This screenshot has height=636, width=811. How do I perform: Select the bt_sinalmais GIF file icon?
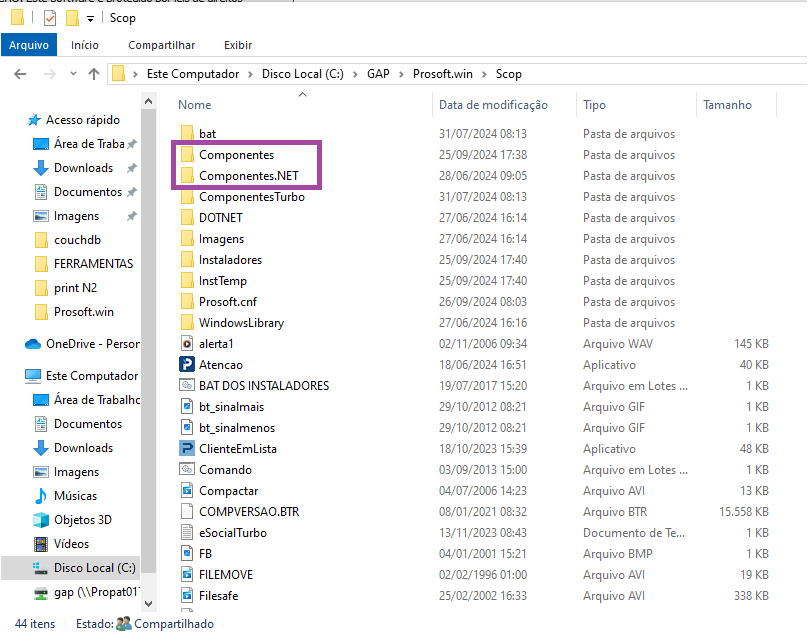click(187, 407)
